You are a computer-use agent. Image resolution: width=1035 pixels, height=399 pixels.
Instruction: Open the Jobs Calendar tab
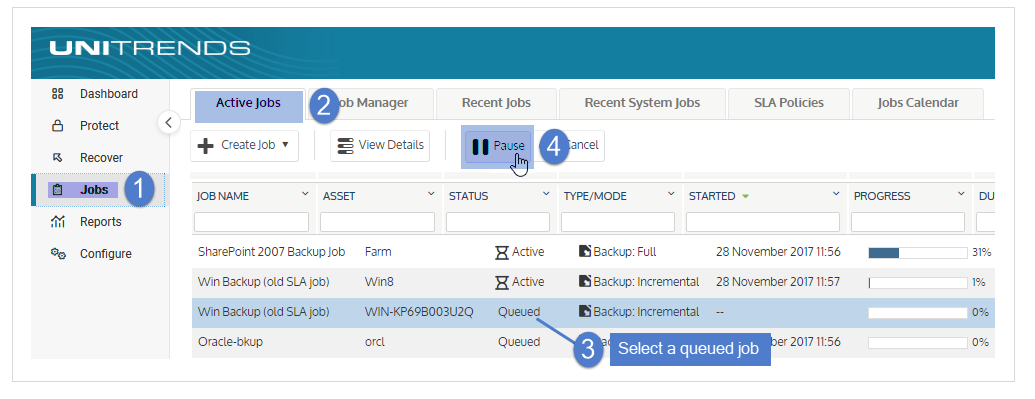click(x=918, y=103)
